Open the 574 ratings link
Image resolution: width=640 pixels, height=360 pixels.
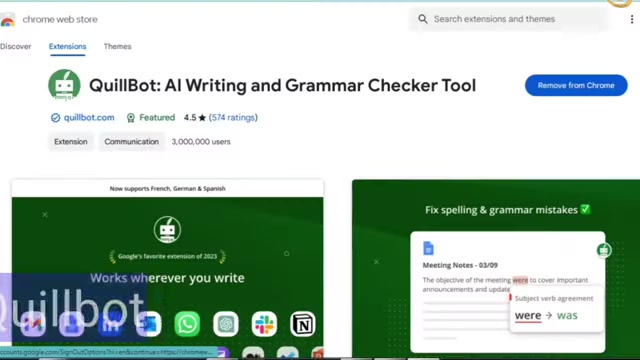(x=233, y=118)
